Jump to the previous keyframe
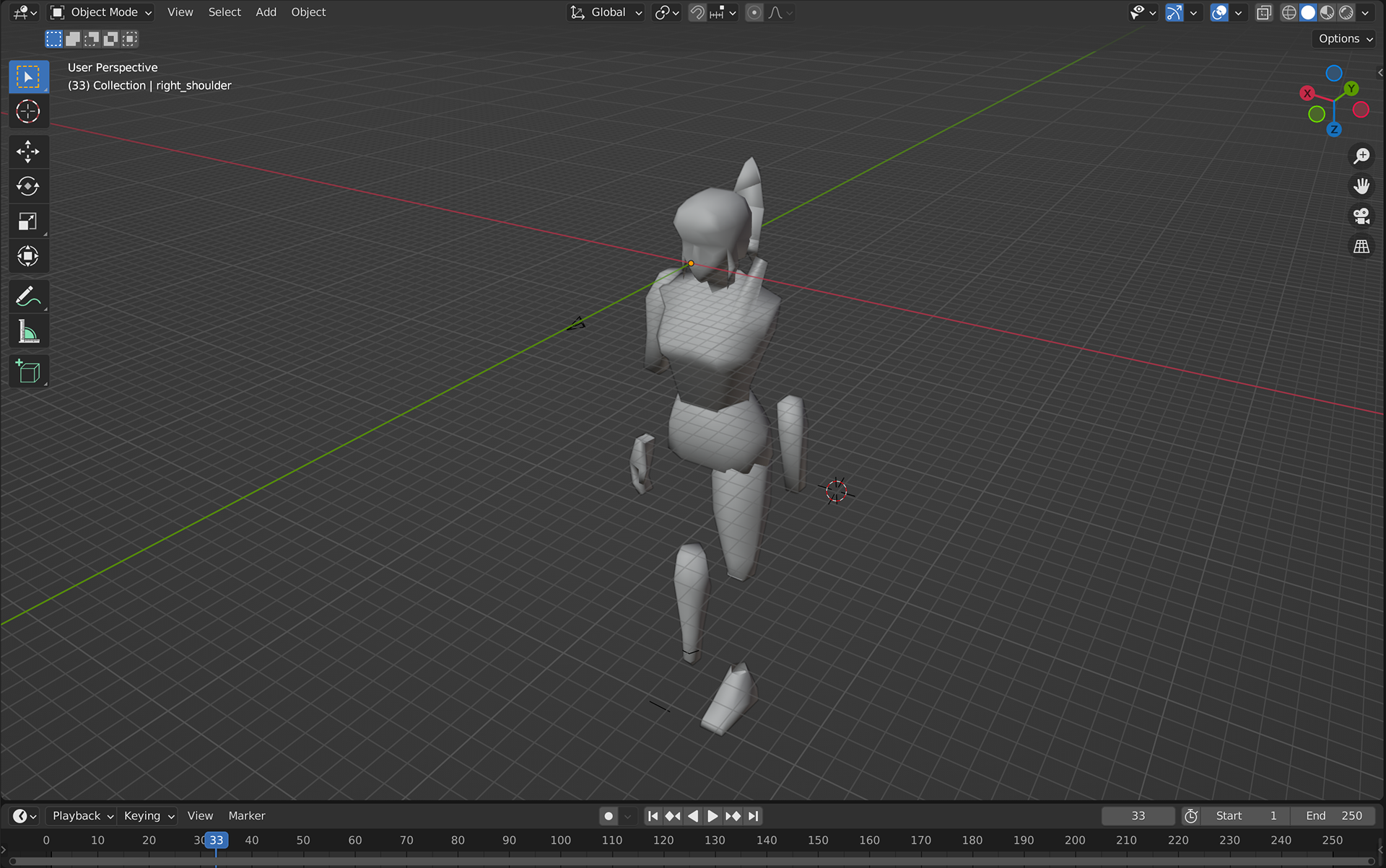The image size is (1386, 868). pos(673,816)
